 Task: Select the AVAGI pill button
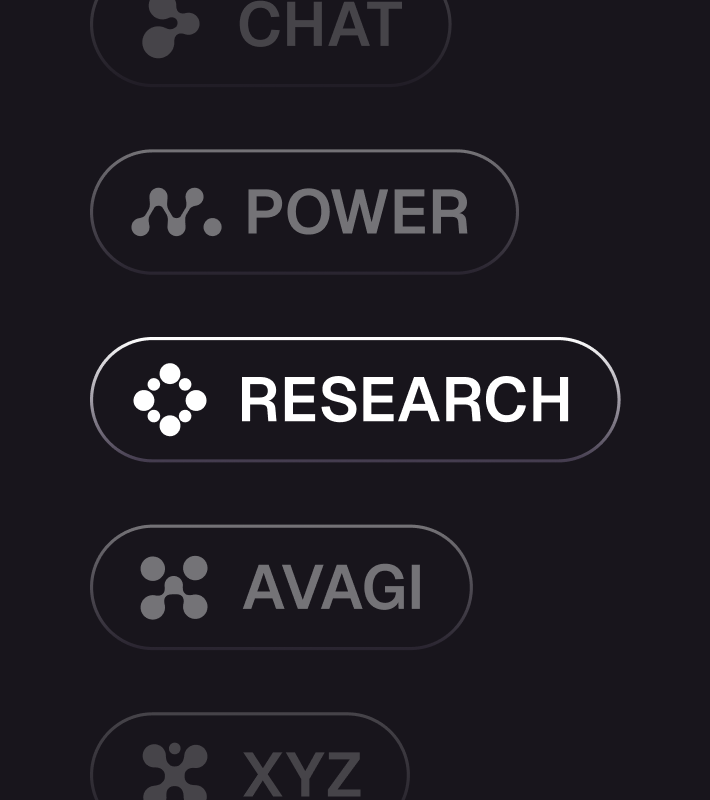(281, 588)
